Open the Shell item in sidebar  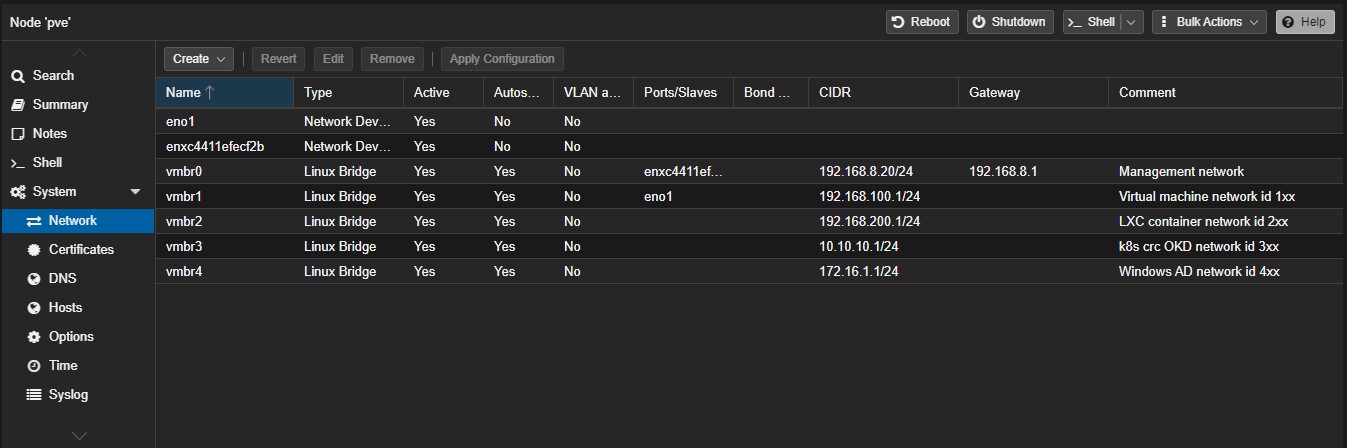pos(47,163)
